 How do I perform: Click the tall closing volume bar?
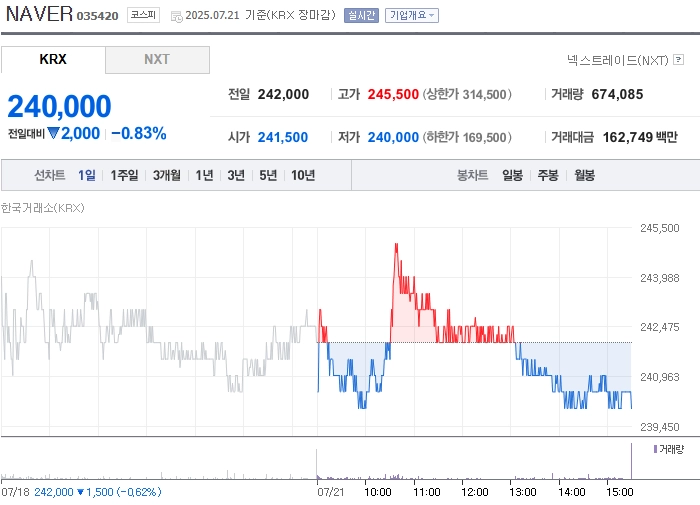point(631,461)
